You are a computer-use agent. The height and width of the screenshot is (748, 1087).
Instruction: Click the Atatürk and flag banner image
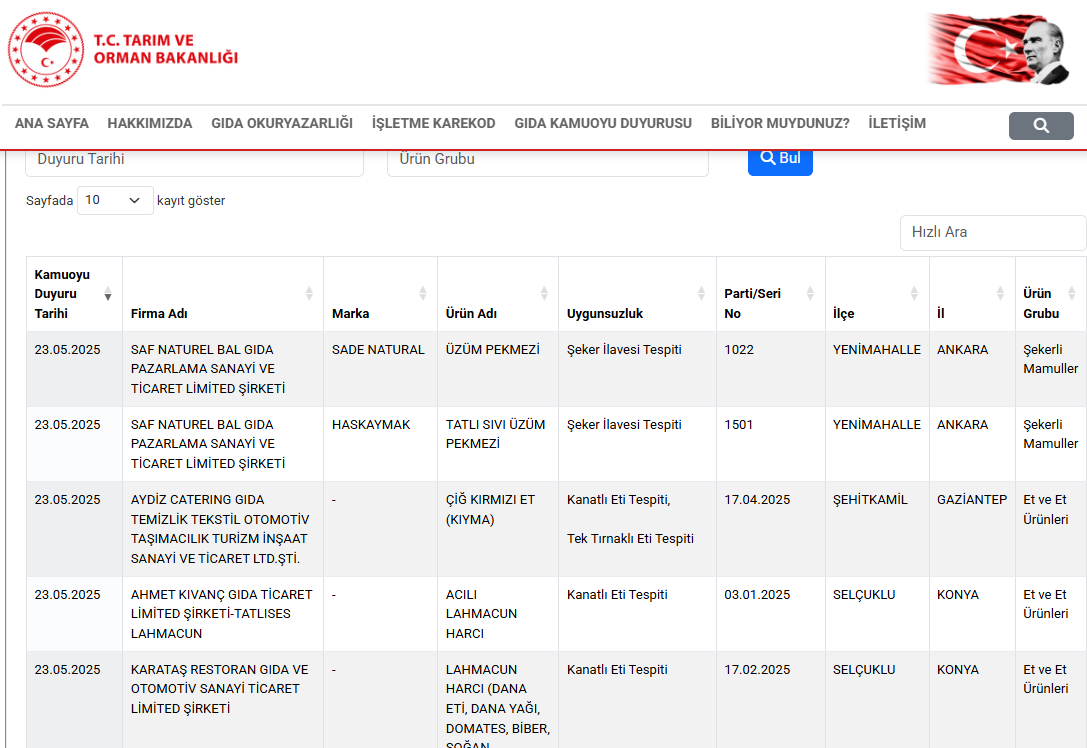(x=998, y=49)
